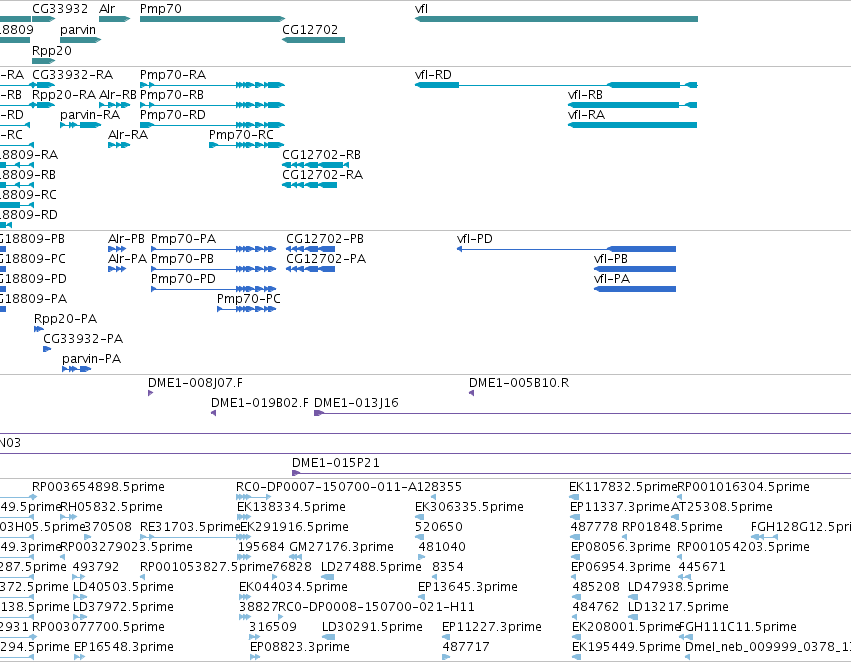Click transcript Pmp70-RA
The width and height of the screenshot is (851, 662).
pos(212,85)
